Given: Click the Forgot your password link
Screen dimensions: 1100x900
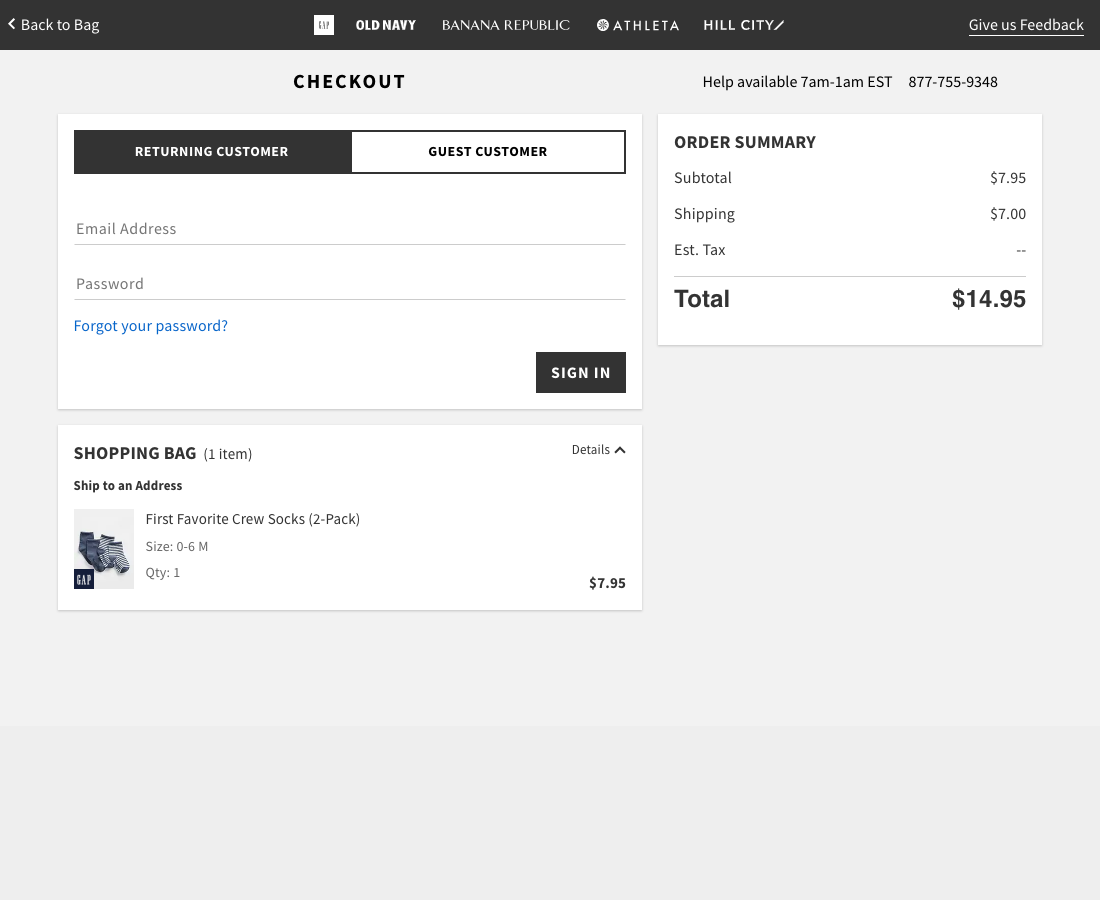Looking at the screenshot, I should (150, 326).
